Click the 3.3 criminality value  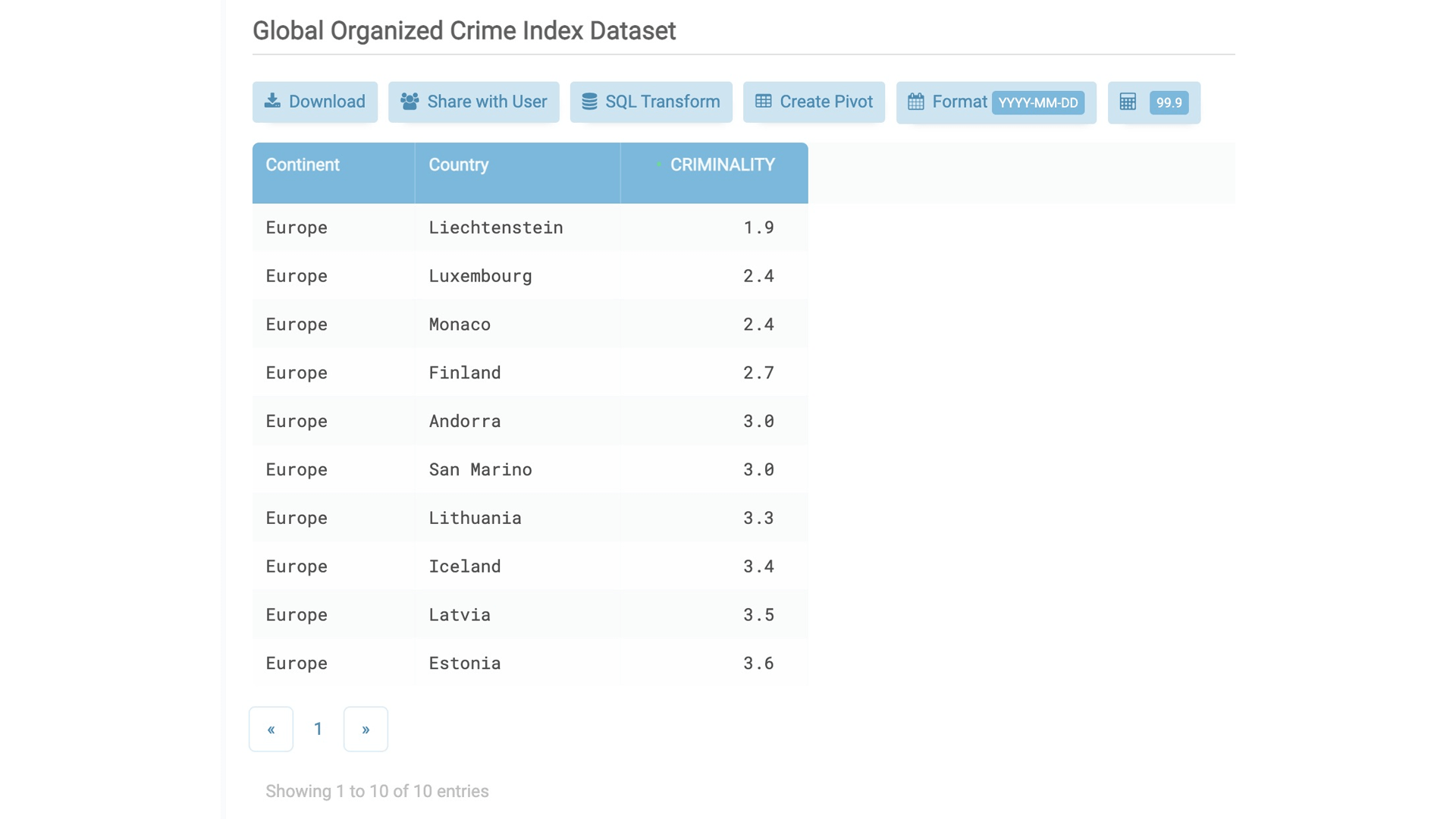pyautogui.click(x=758, y=518)
